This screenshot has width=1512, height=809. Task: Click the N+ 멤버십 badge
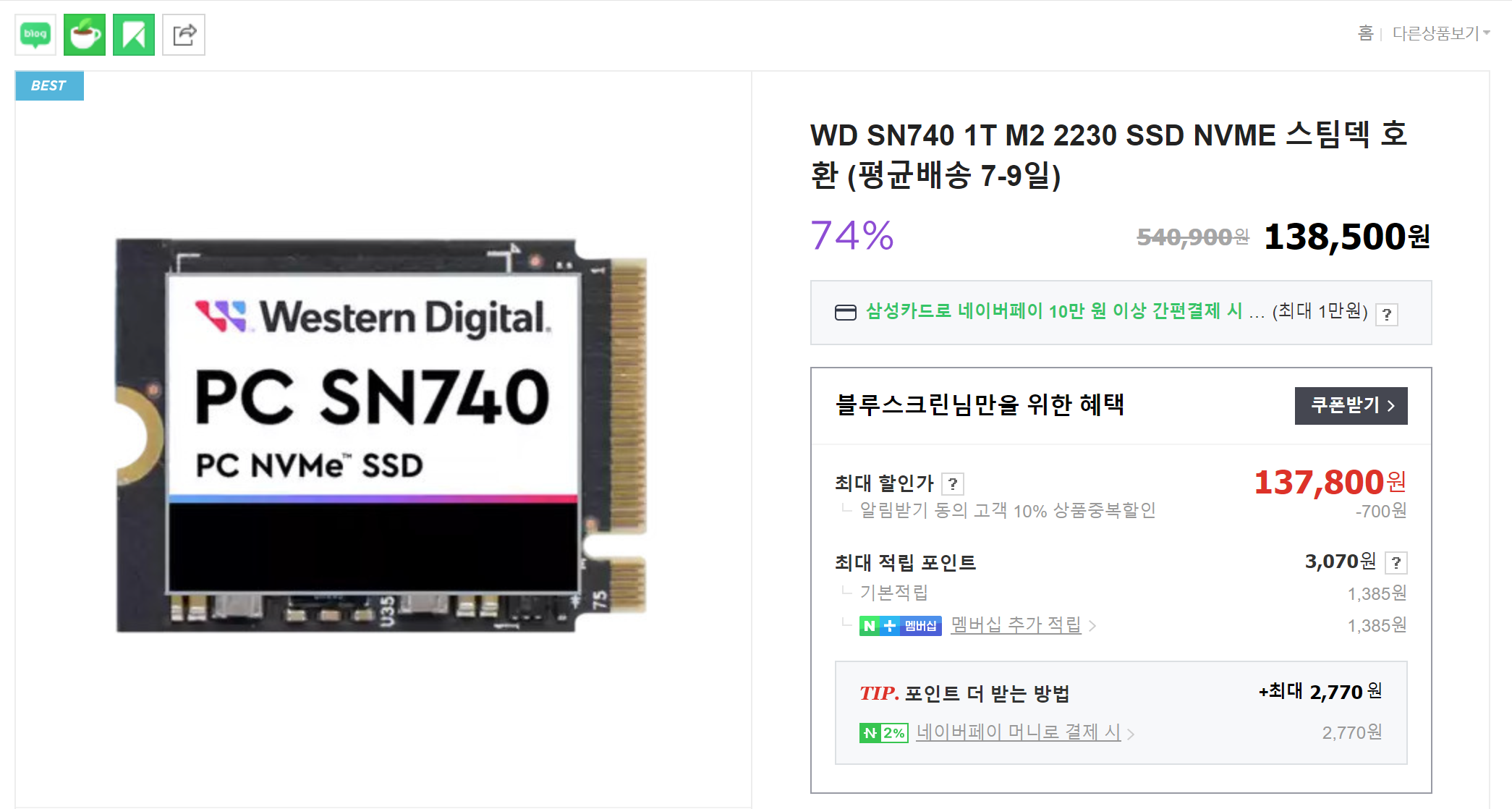pyautogui.click(x=900, y=625)
